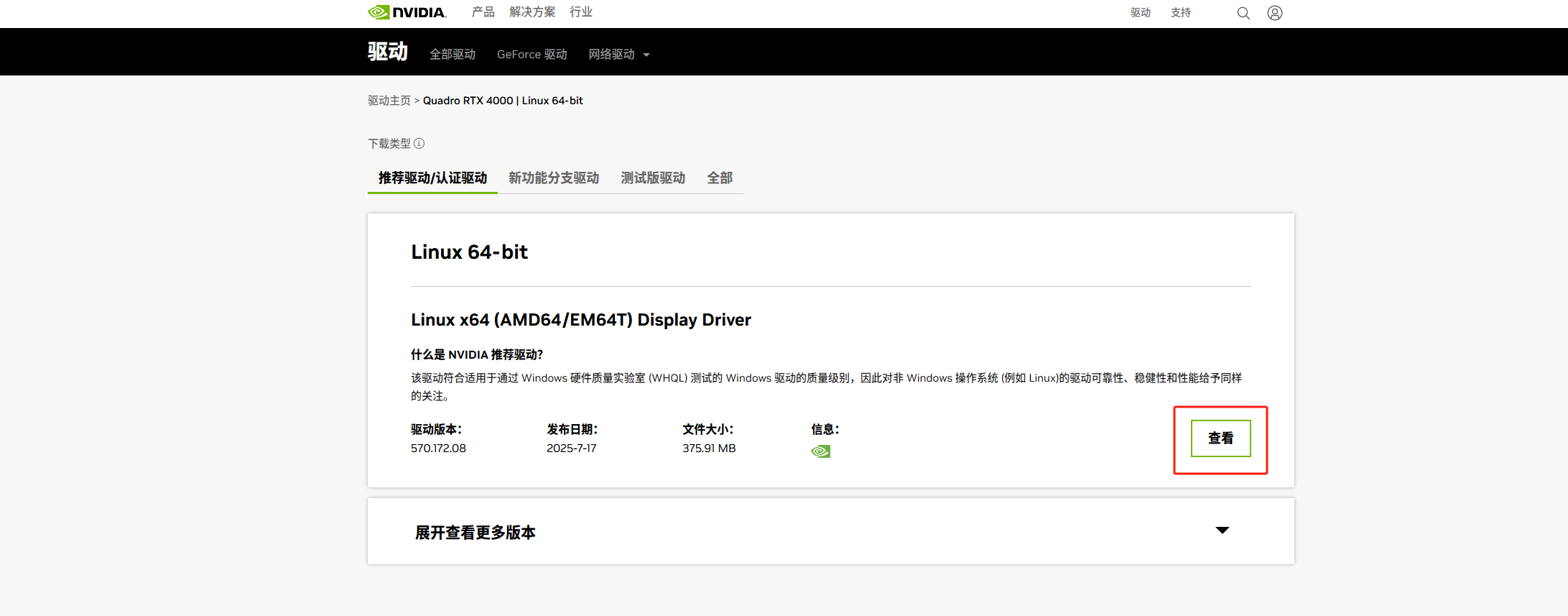1568x616 pixels.
Task: Click breadcrumb text Quadro RTX 4000 | Linux 64-bit
Action: (503, 101)
